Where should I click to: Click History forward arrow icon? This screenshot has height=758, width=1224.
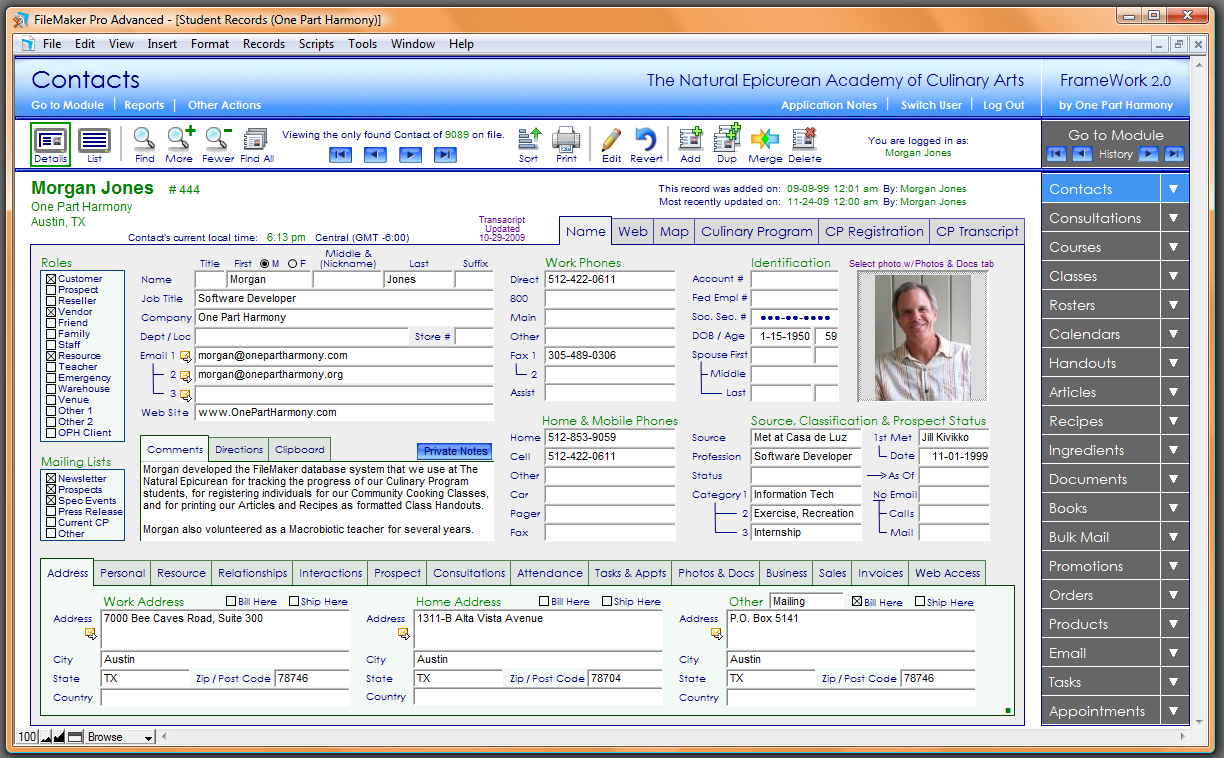coord(1149,154)
